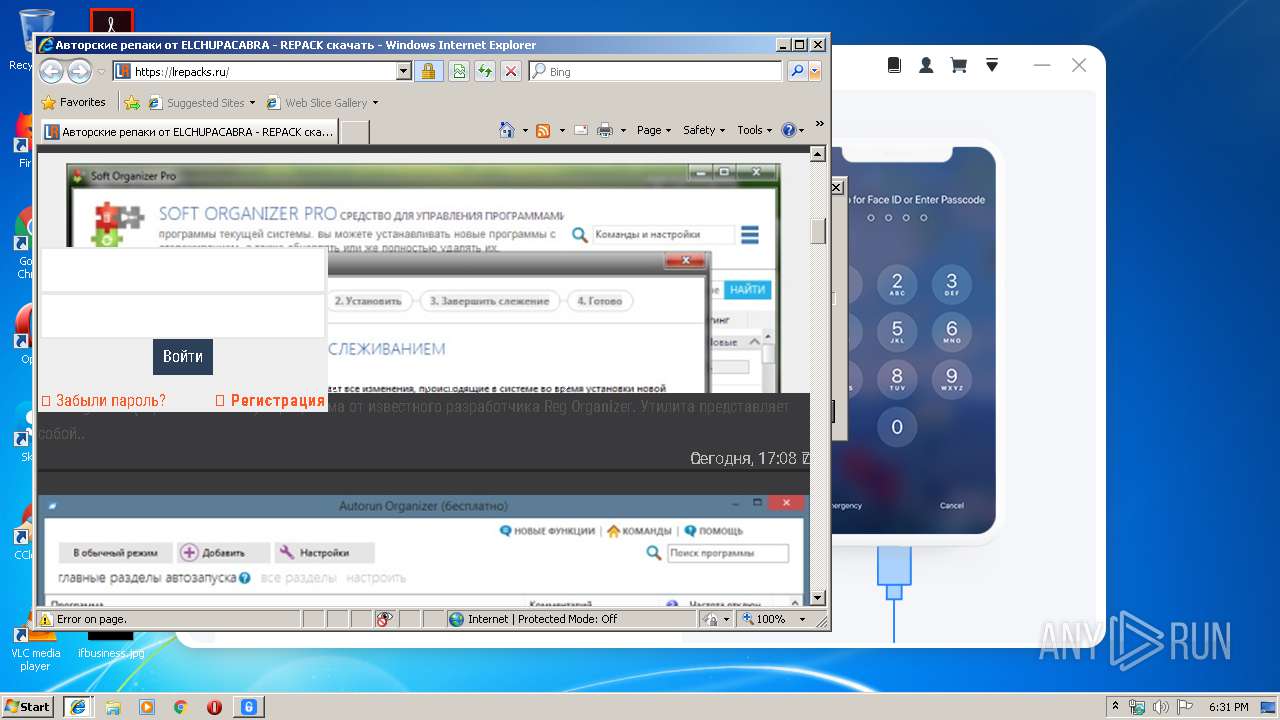This screenshot has height=720, width=1280.
Task: Click the vertical scrollbar down arrow
Action: (x=818, y=598)
